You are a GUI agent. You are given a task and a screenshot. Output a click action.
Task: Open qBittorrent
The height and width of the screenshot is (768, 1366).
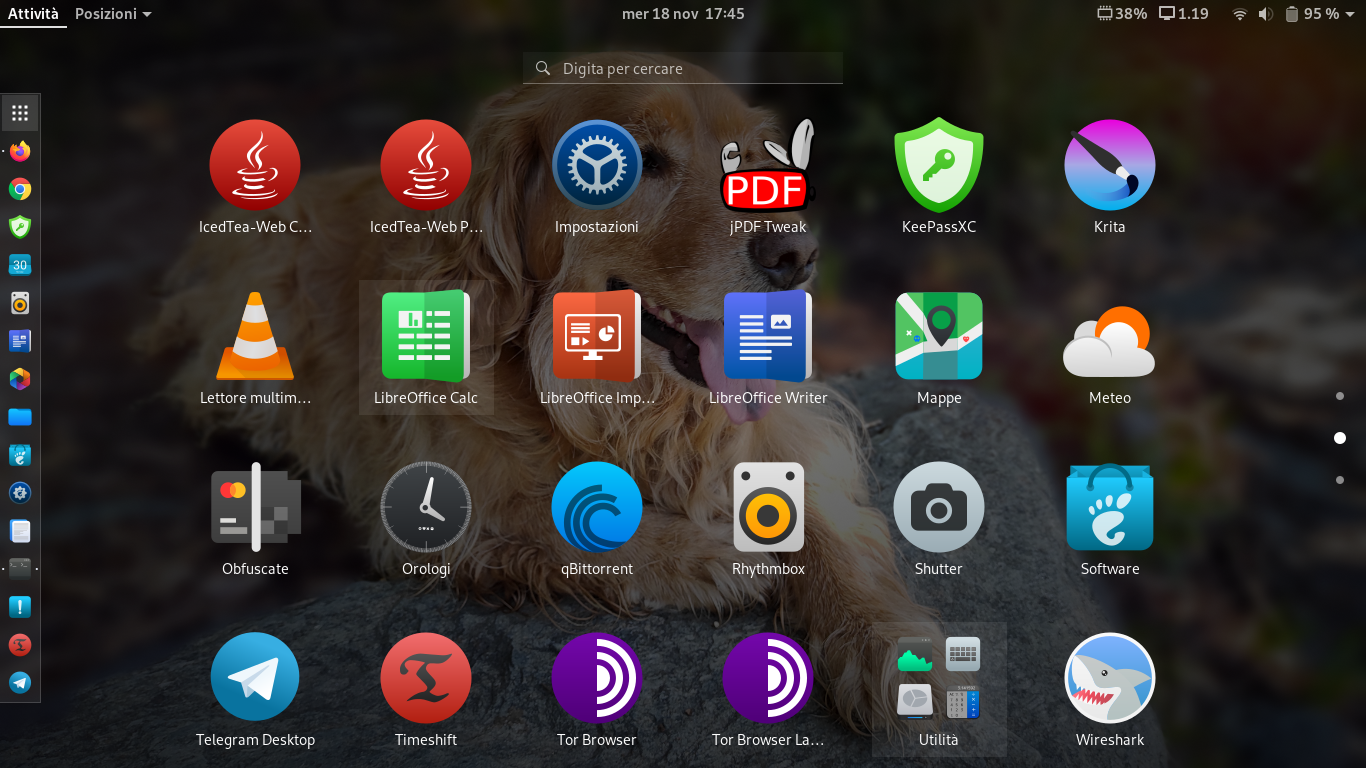pyautogui.click(x=597, y=507)
